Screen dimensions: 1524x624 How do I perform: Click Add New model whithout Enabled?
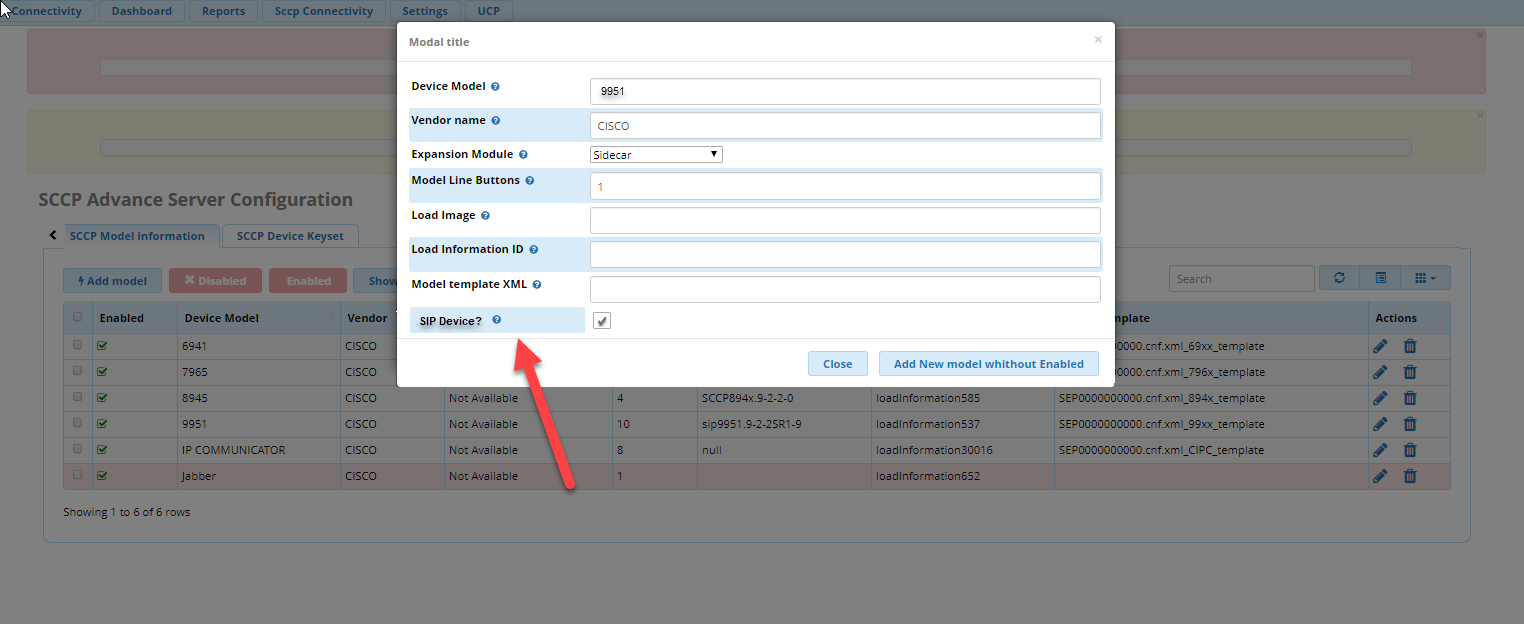(x=989, y=364)
